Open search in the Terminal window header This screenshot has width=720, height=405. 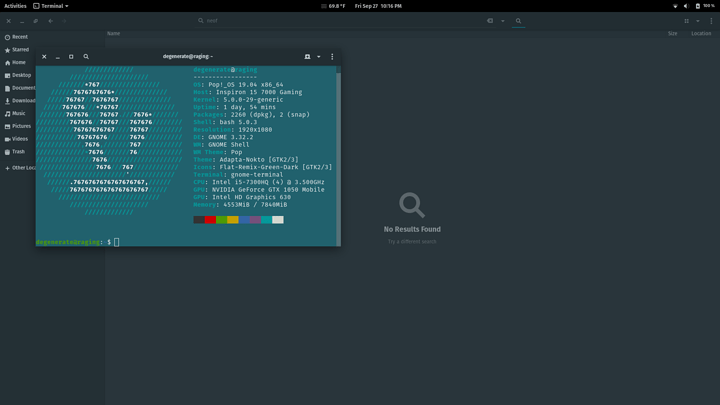(x=86, y=56)
